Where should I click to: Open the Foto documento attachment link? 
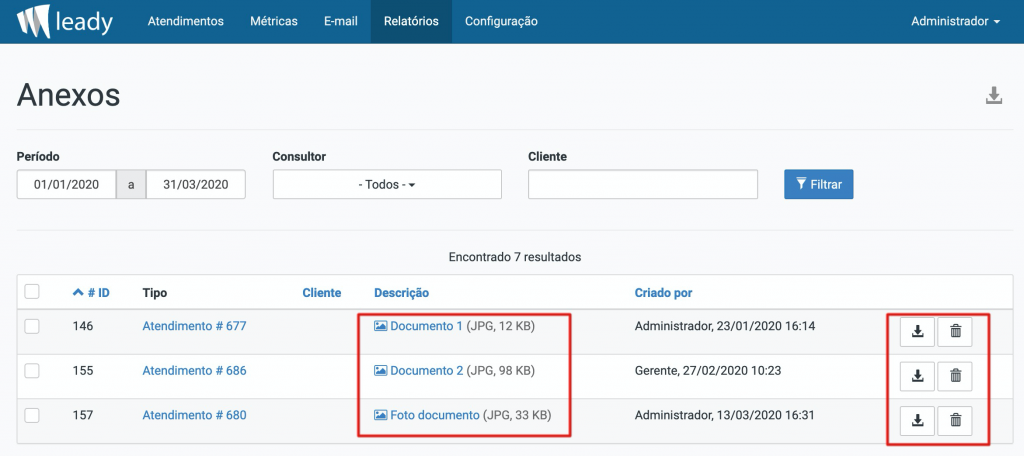(435, 415)
